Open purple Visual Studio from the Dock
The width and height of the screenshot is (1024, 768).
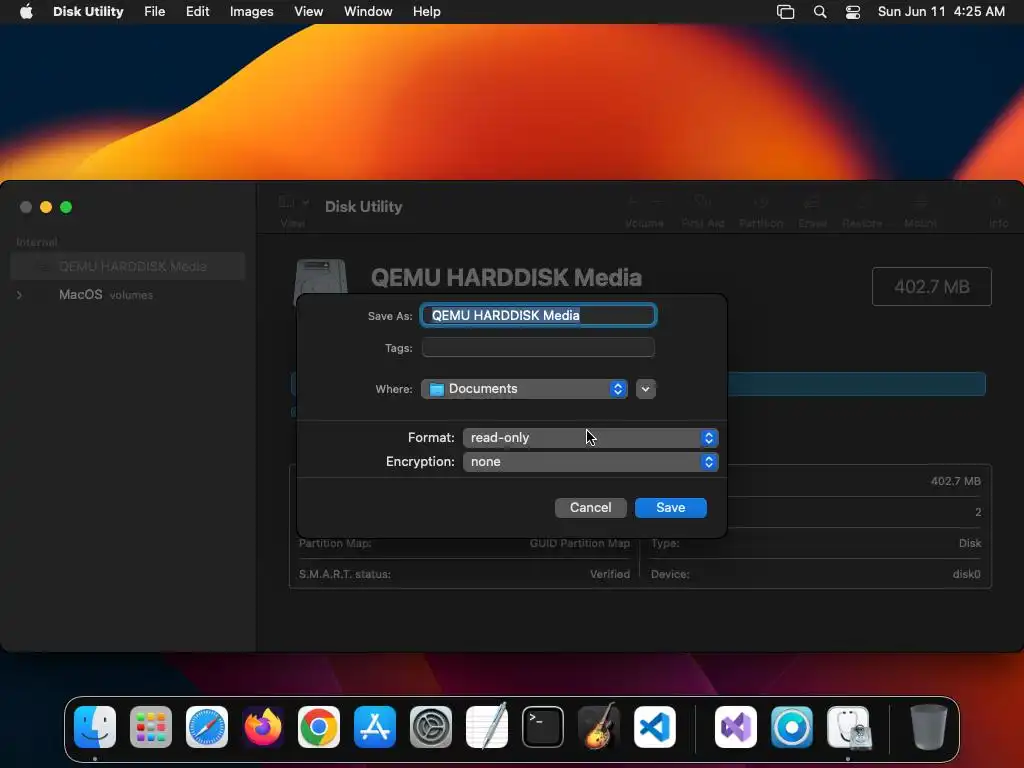pos(736,727)
